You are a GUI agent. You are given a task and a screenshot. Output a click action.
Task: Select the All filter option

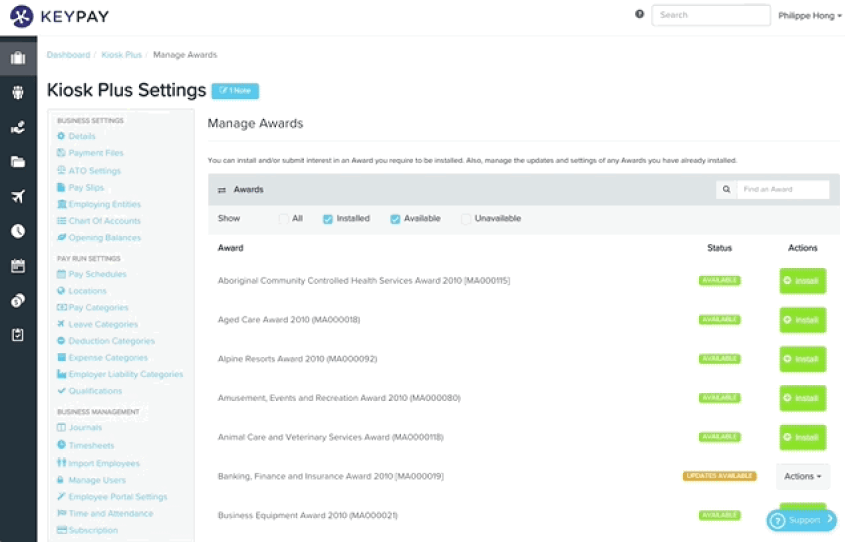(x=284, y=219)
